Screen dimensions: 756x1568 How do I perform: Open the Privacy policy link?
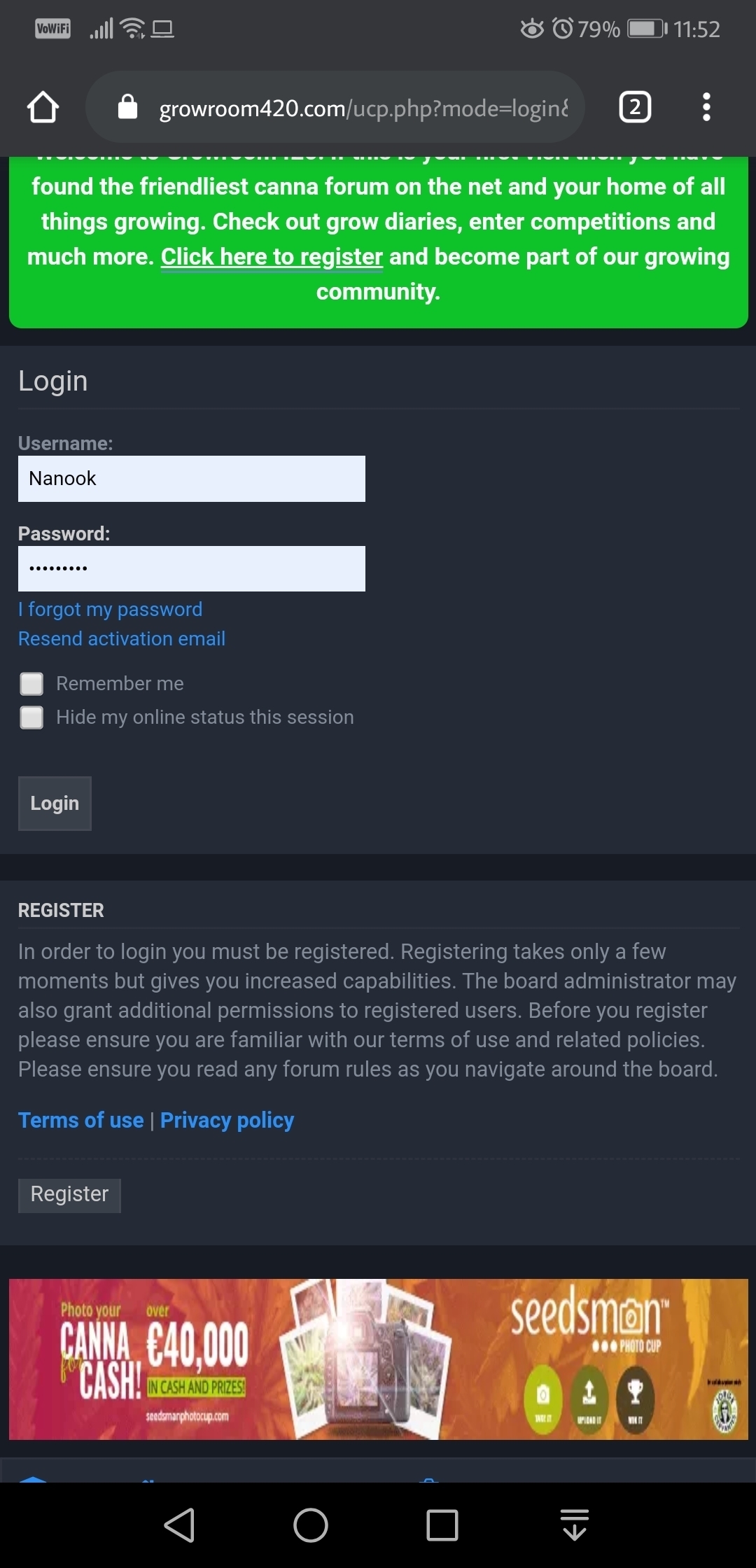(x=227, y=1121)
